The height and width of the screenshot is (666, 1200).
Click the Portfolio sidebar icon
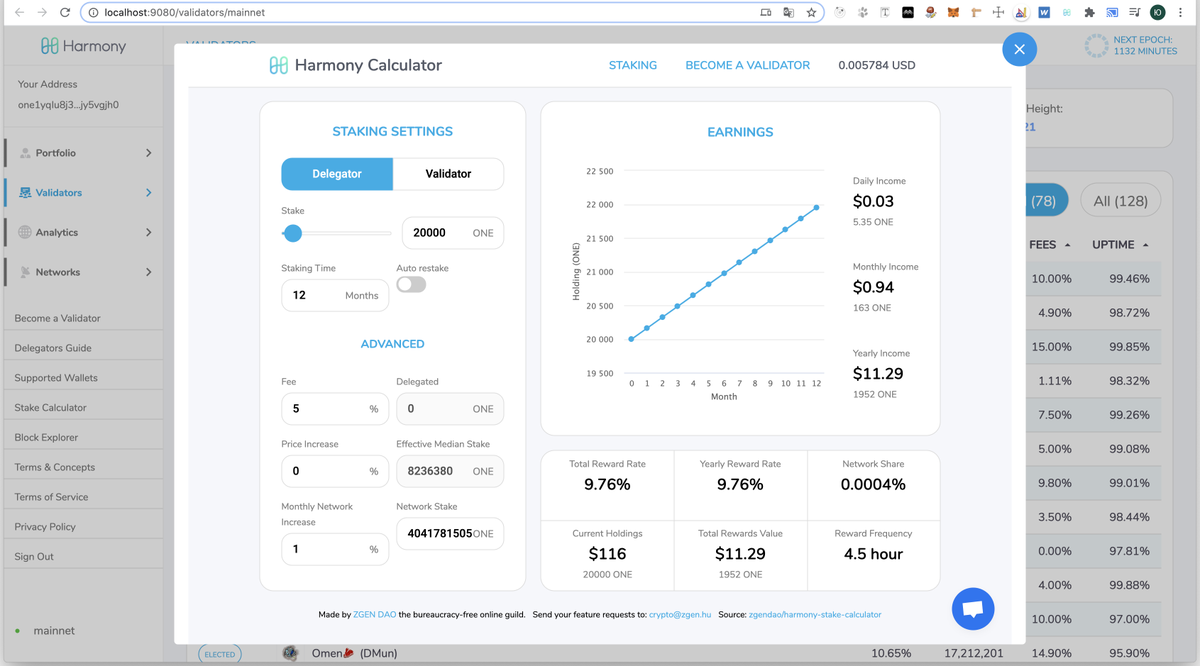(x=25, y=153)
